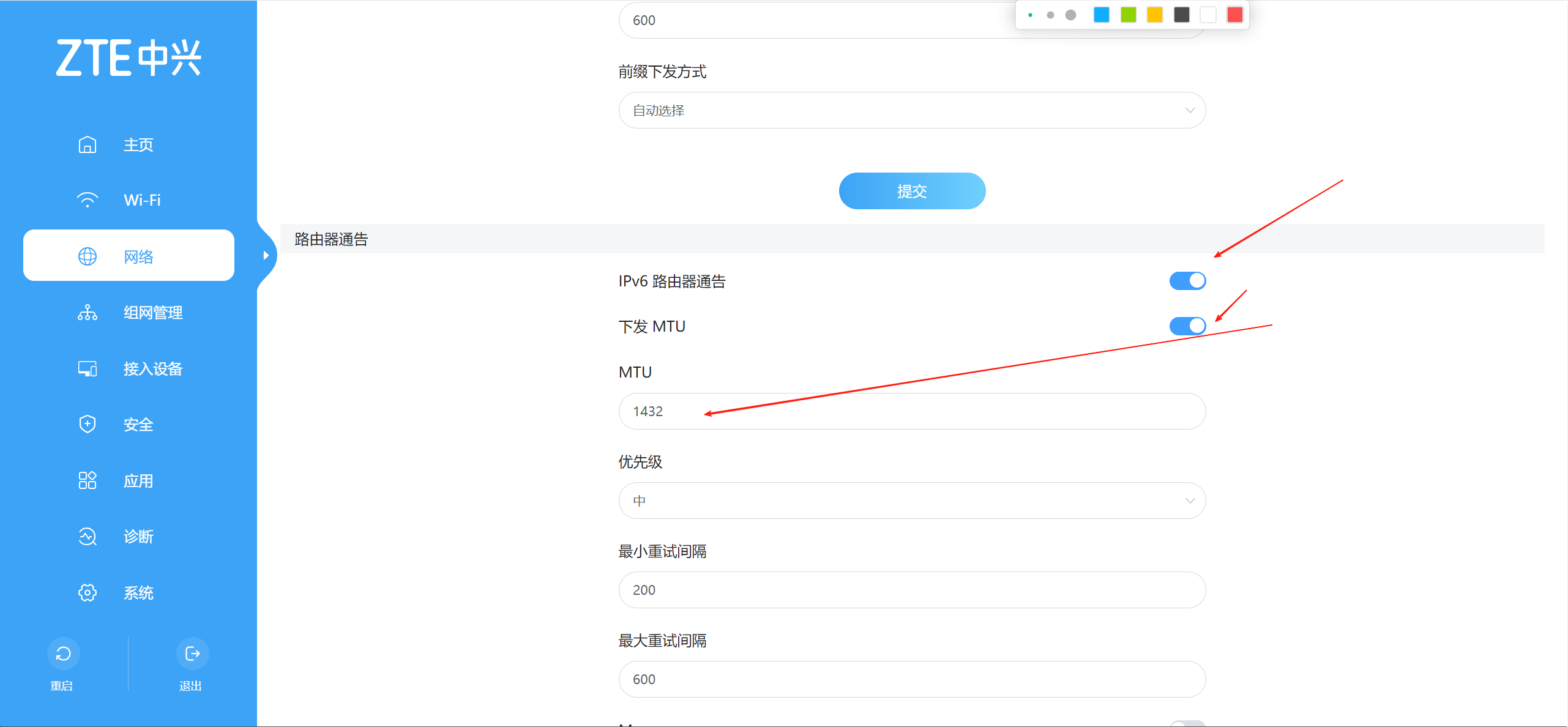Pick the red color swatch
Image resolution: width=1568 pixels, height=727 pixels.
[x=1234, y=15]
